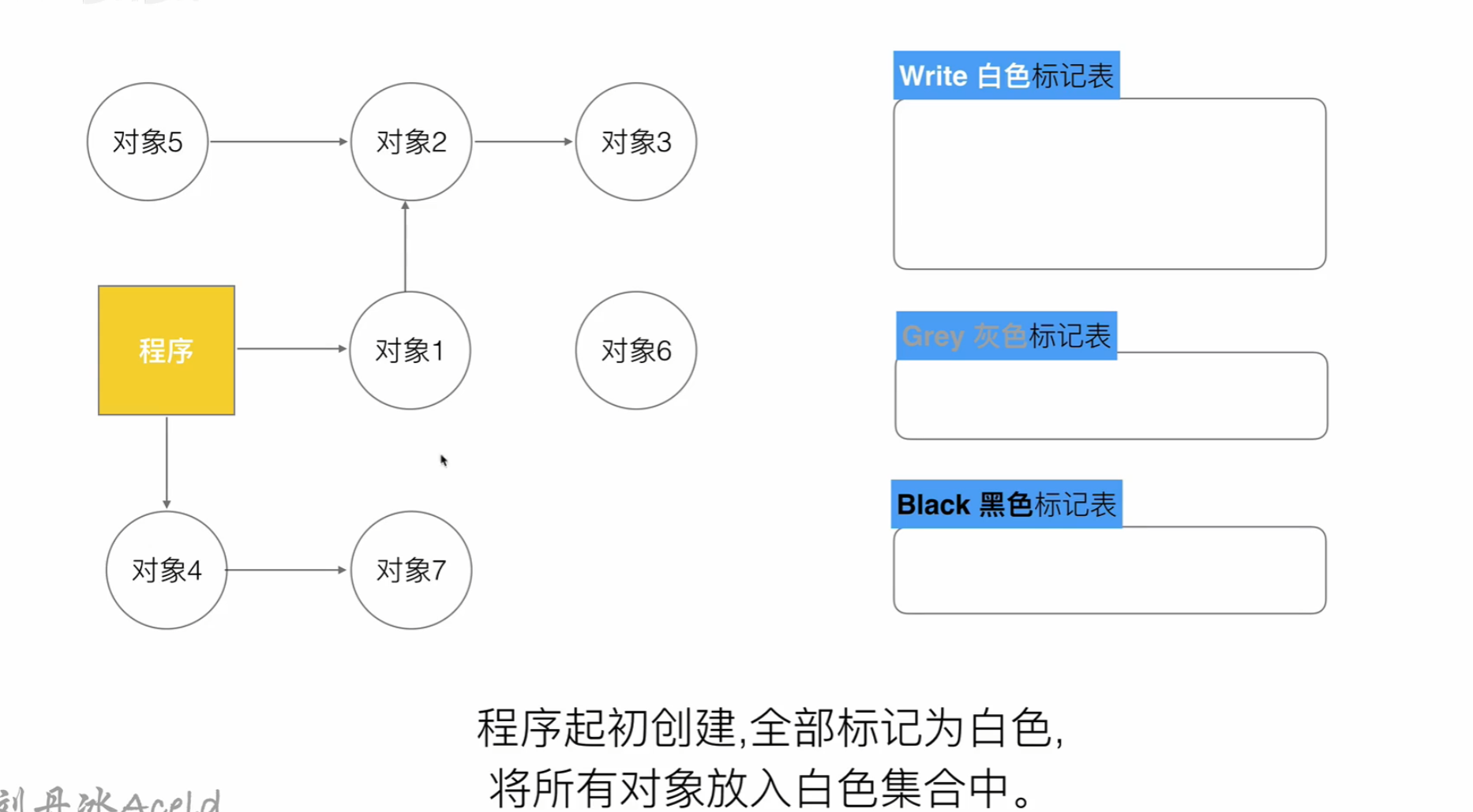Click inside the empty grey mark table box

click(x=1111, y=395)
